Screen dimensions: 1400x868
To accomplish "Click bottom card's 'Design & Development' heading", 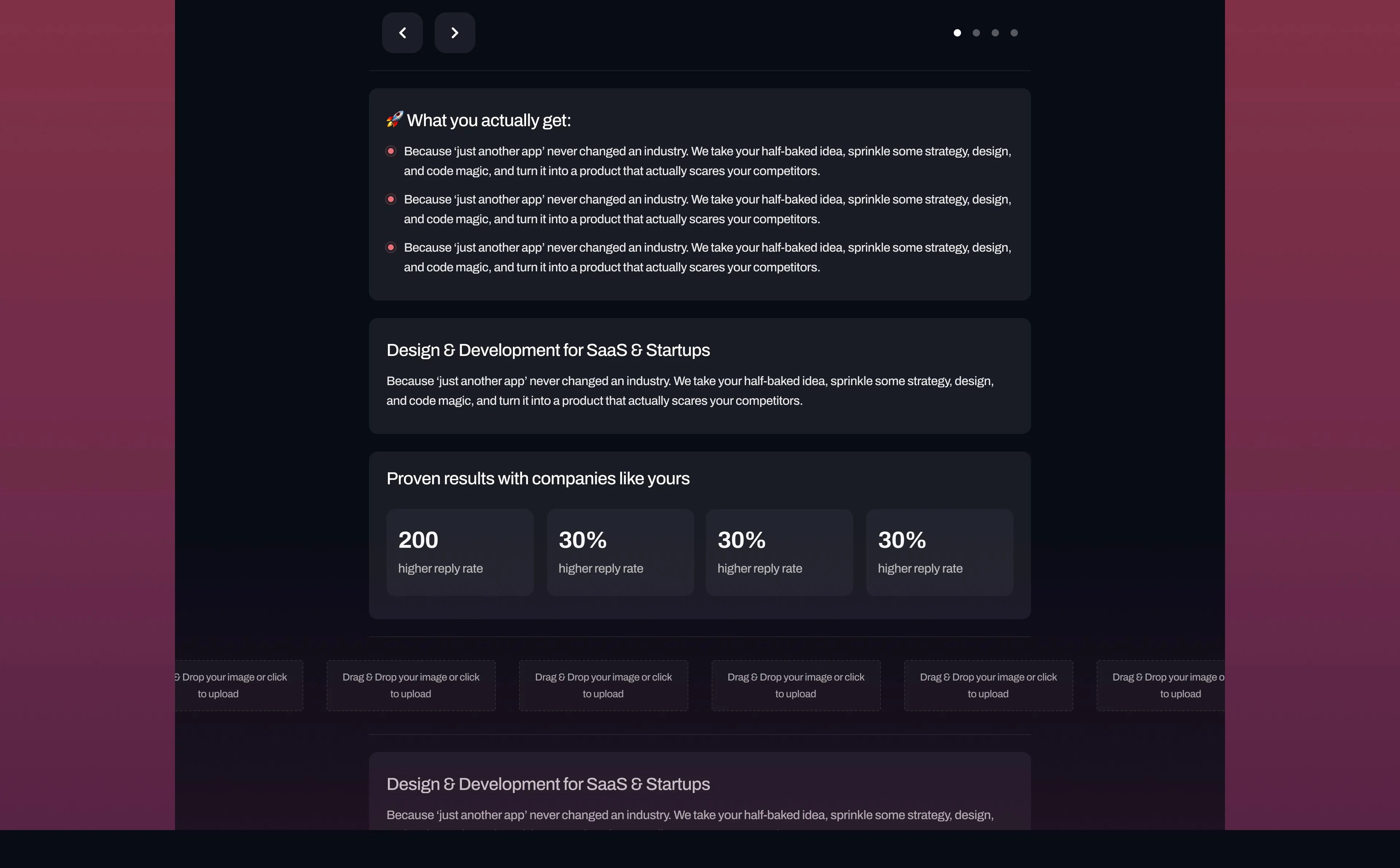I will (x=548, y=784).
